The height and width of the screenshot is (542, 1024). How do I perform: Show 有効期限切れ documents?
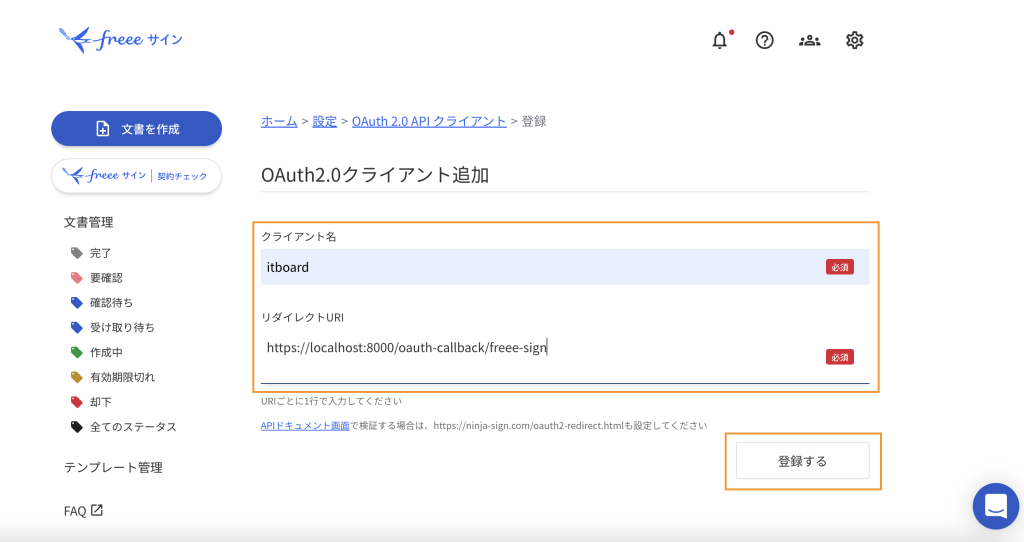121,377
